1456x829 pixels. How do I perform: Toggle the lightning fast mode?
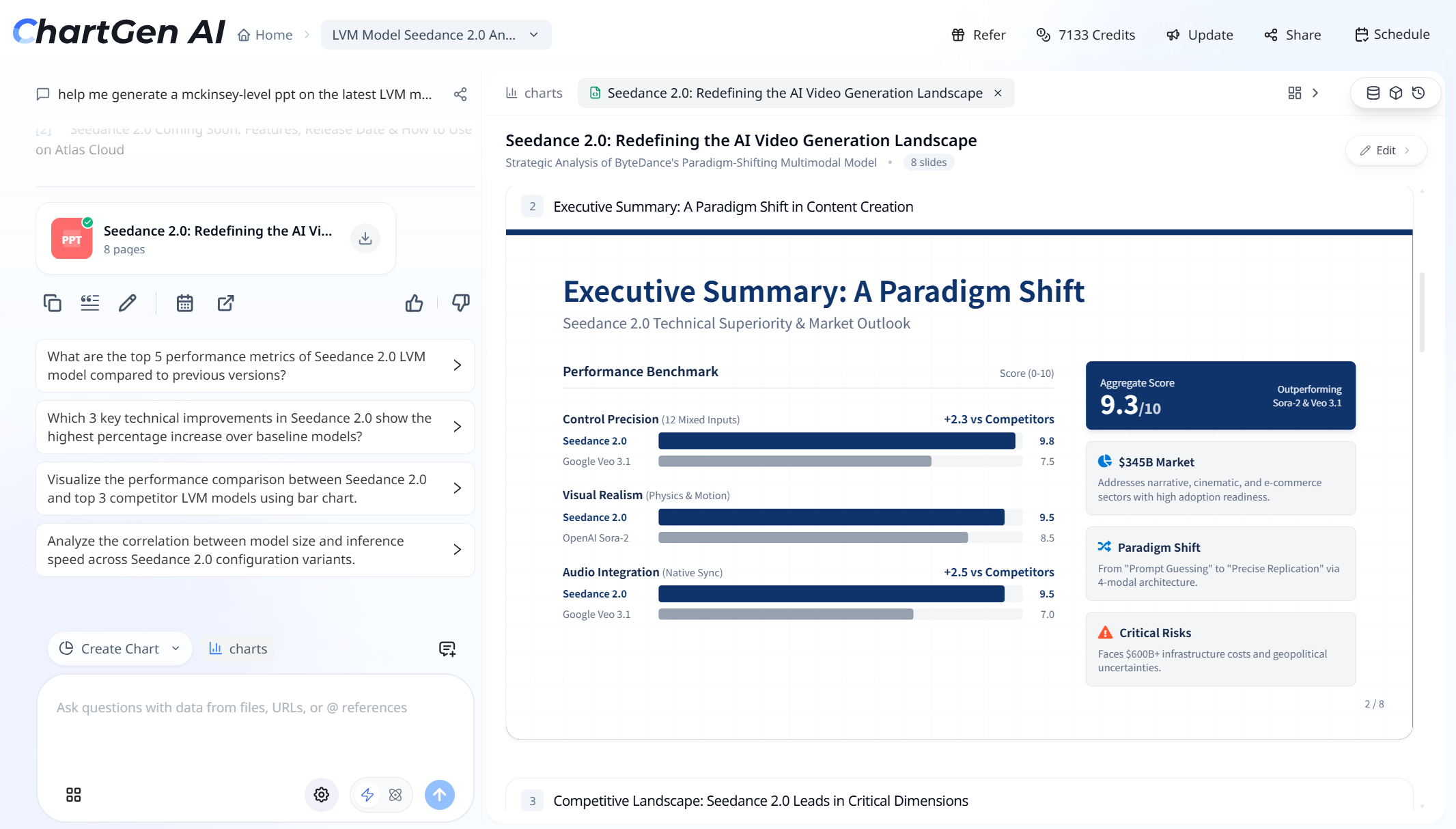[x=367, y=794]
